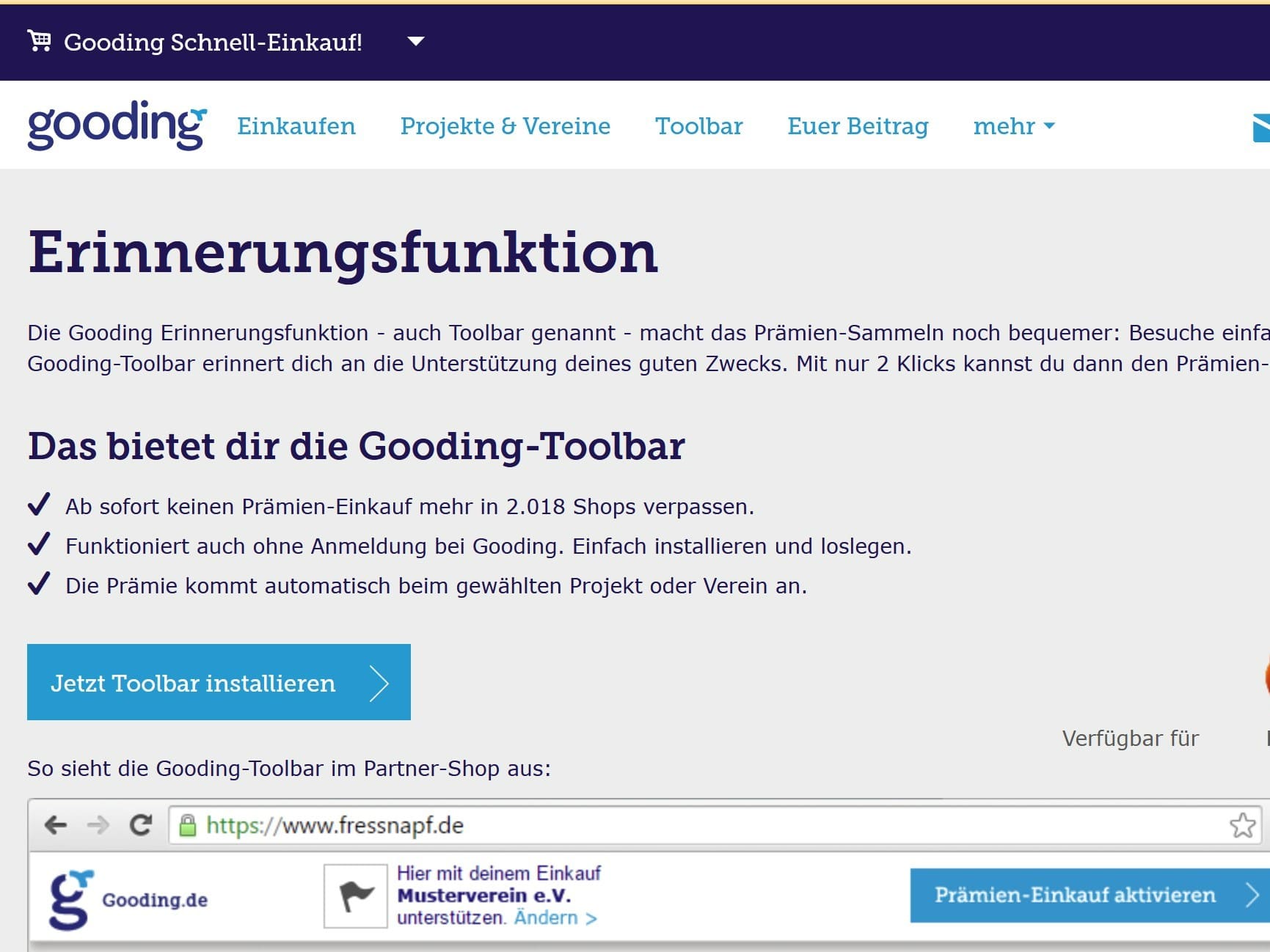
Task: Click the forward arrow in mock browser
Action: pos(98,825)
